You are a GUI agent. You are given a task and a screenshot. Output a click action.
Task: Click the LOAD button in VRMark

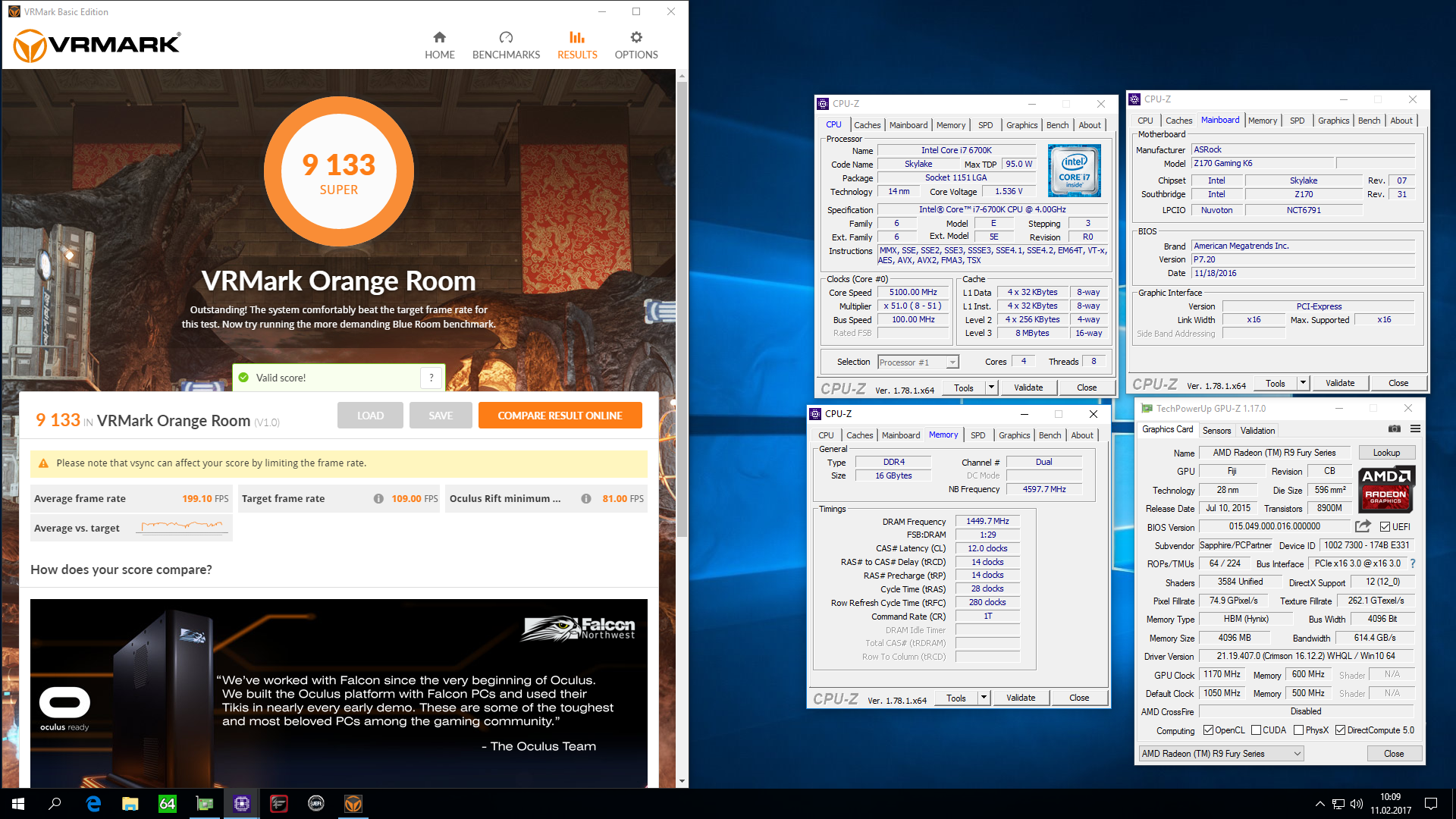tap(370, 416)
